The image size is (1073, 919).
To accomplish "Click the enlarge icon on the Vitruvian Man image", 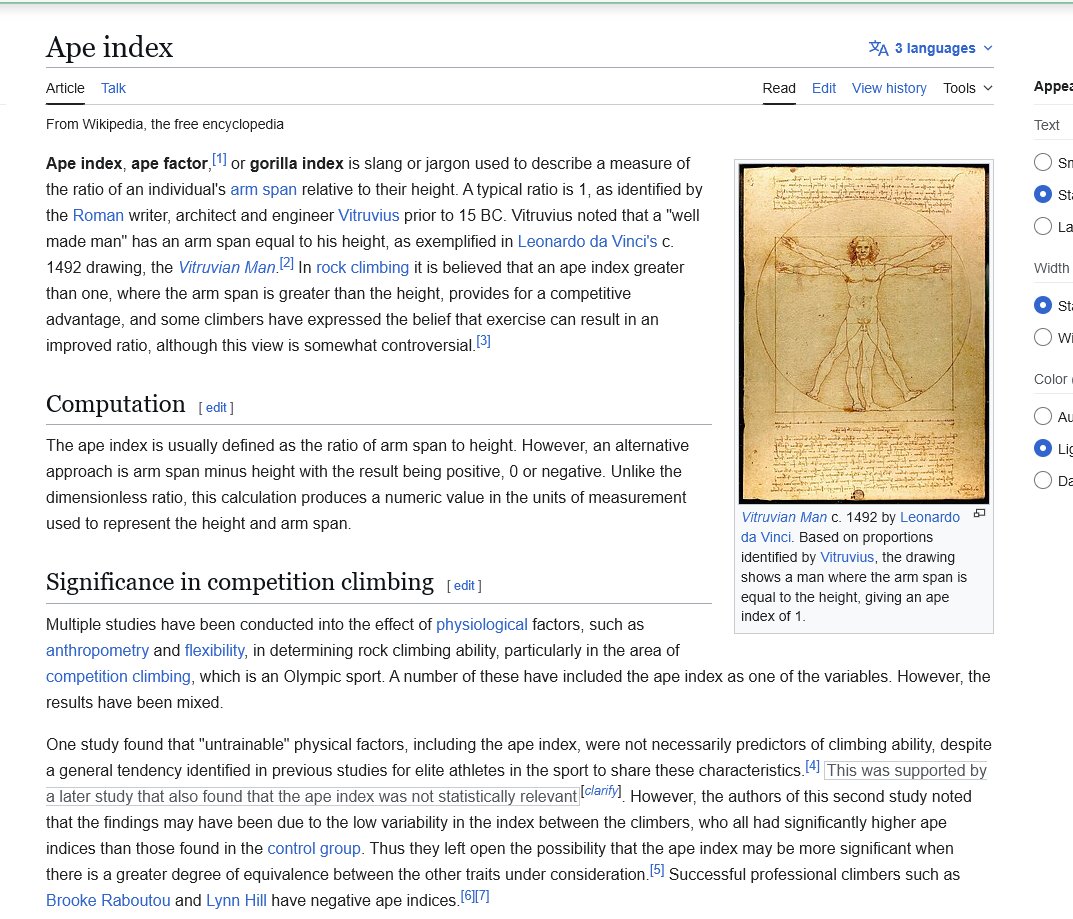I will click(979, 513).
